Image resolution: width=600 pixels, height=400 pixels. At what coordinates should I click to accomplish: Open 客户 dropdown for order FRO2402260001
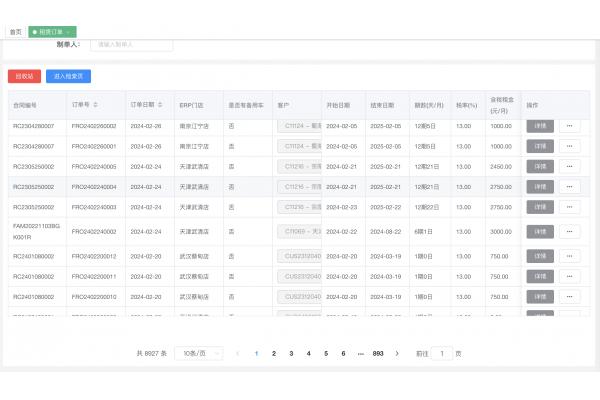coord(298,146)
